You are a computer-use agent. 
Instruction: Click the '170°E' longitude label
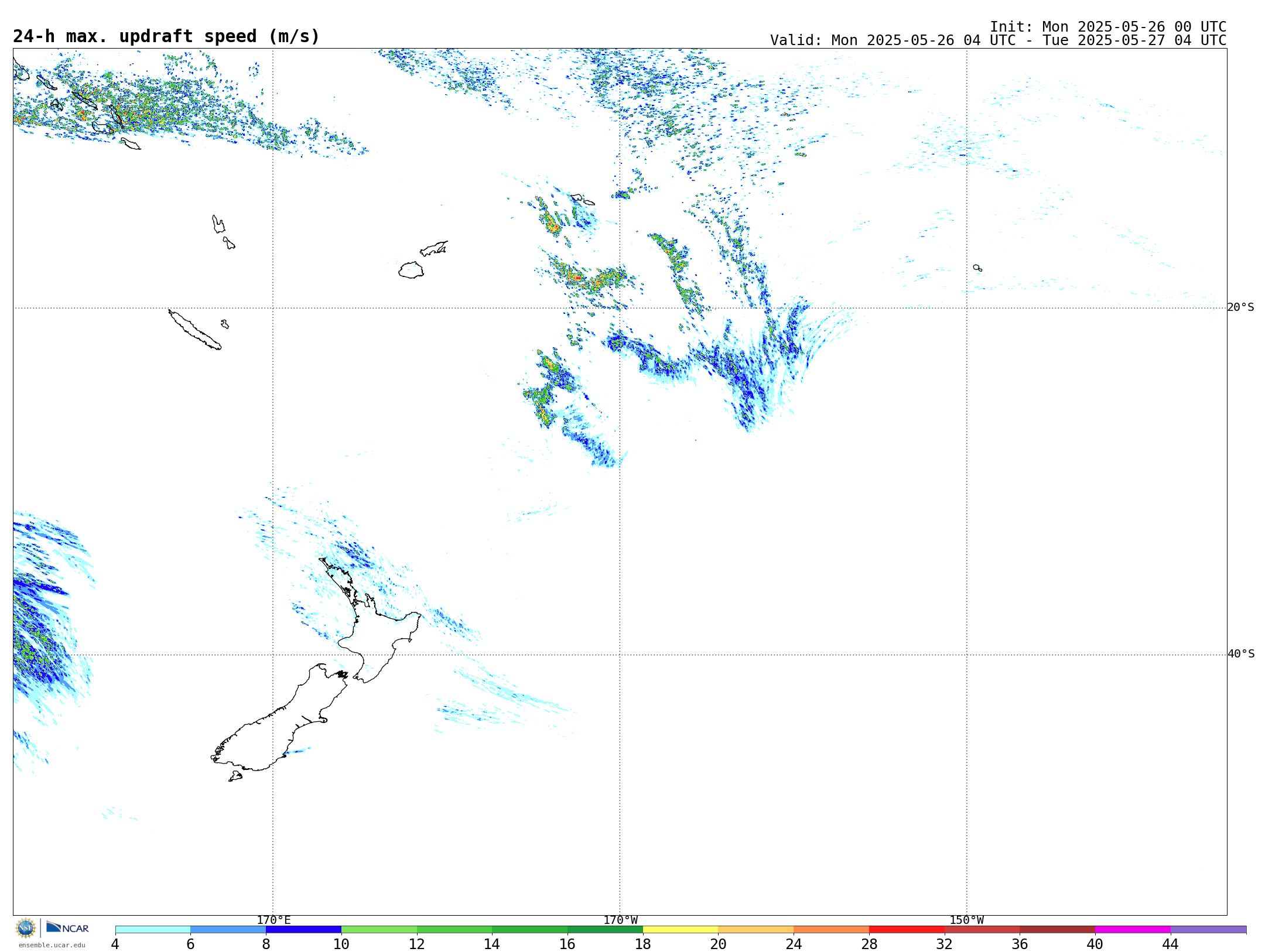coord(273,920)
